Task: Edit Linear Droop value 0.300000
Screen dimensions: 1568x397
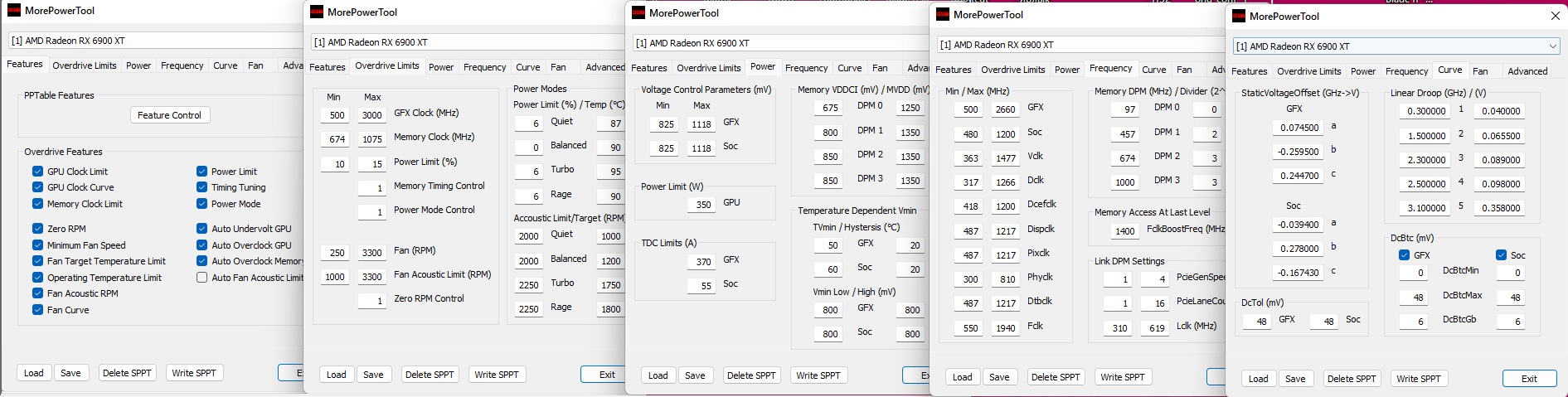Action: [1426, 111]
